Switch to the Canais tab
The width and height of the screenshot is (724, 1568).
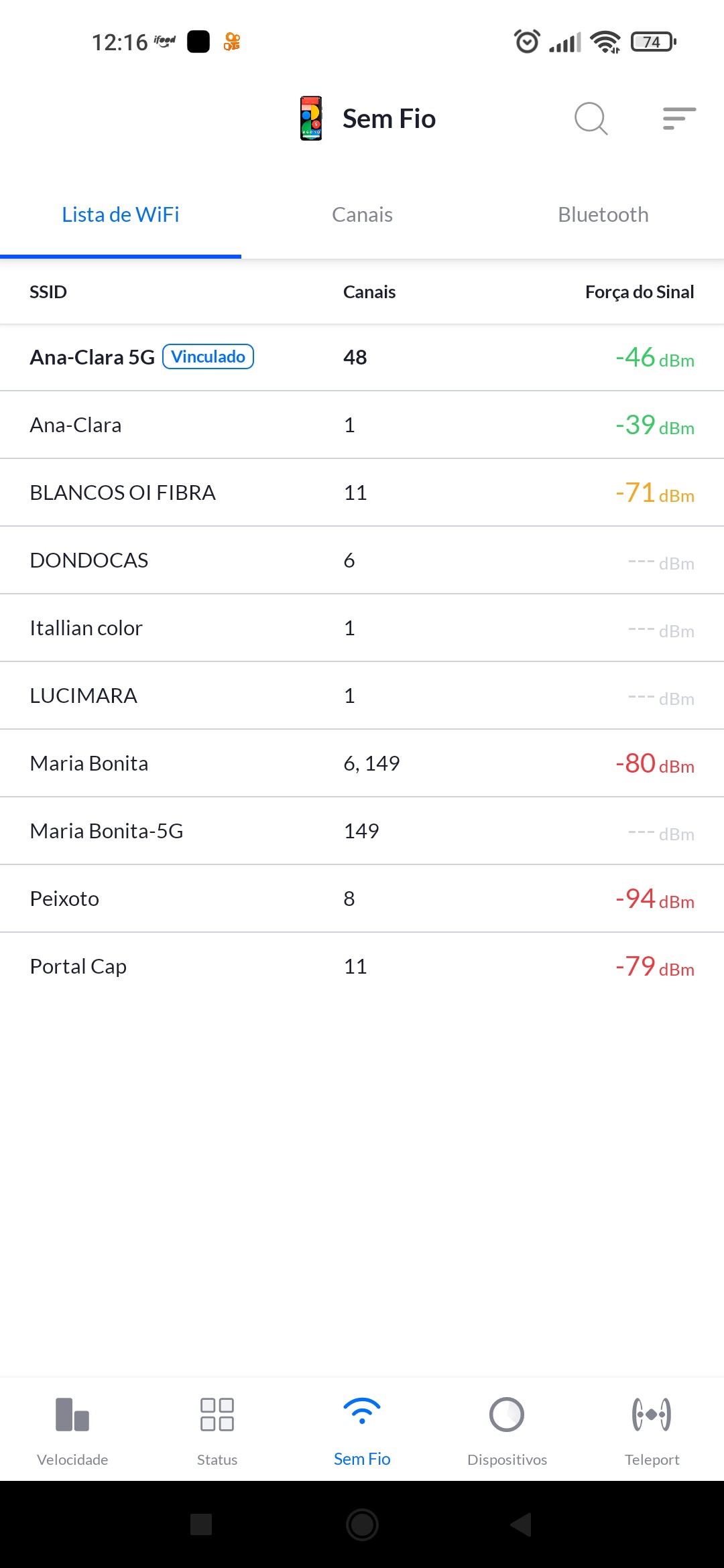coord(362,215)
